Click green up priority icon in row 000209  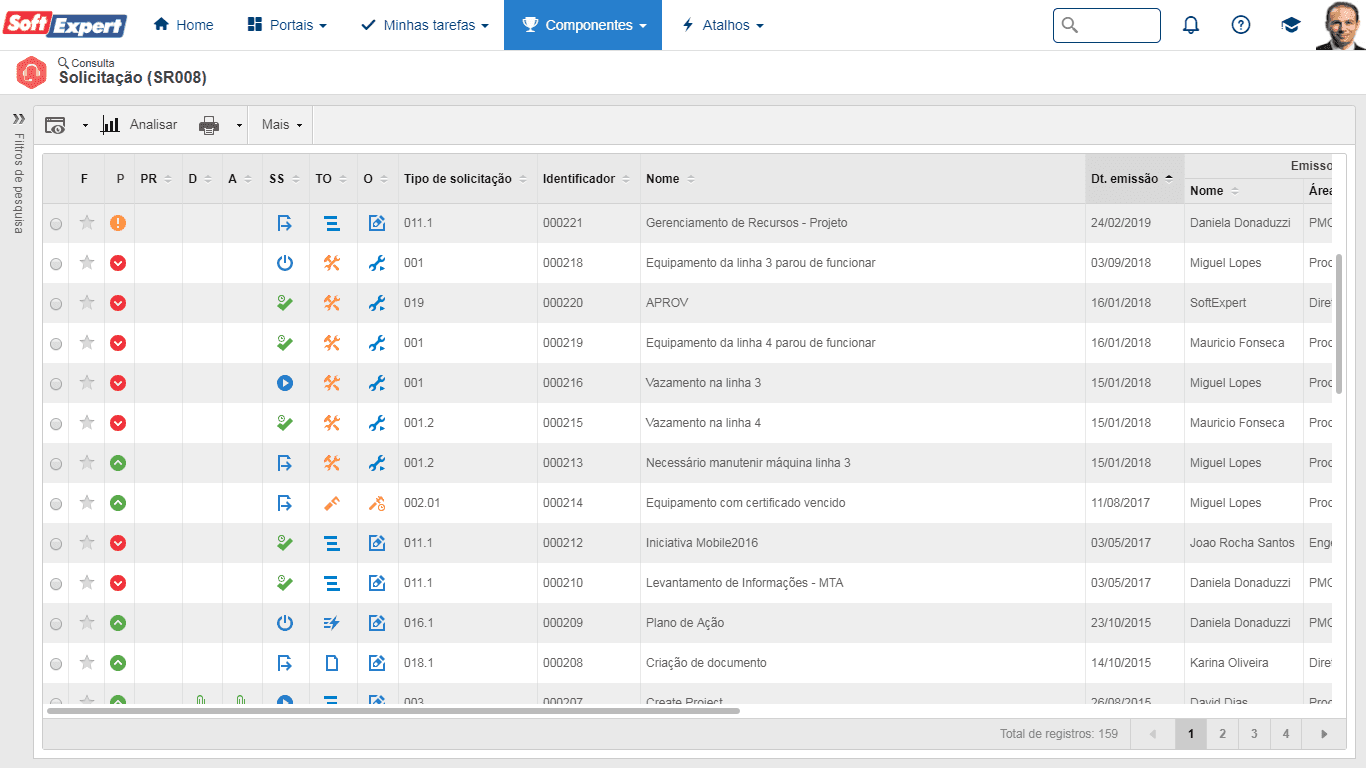[x=118, y=623]
